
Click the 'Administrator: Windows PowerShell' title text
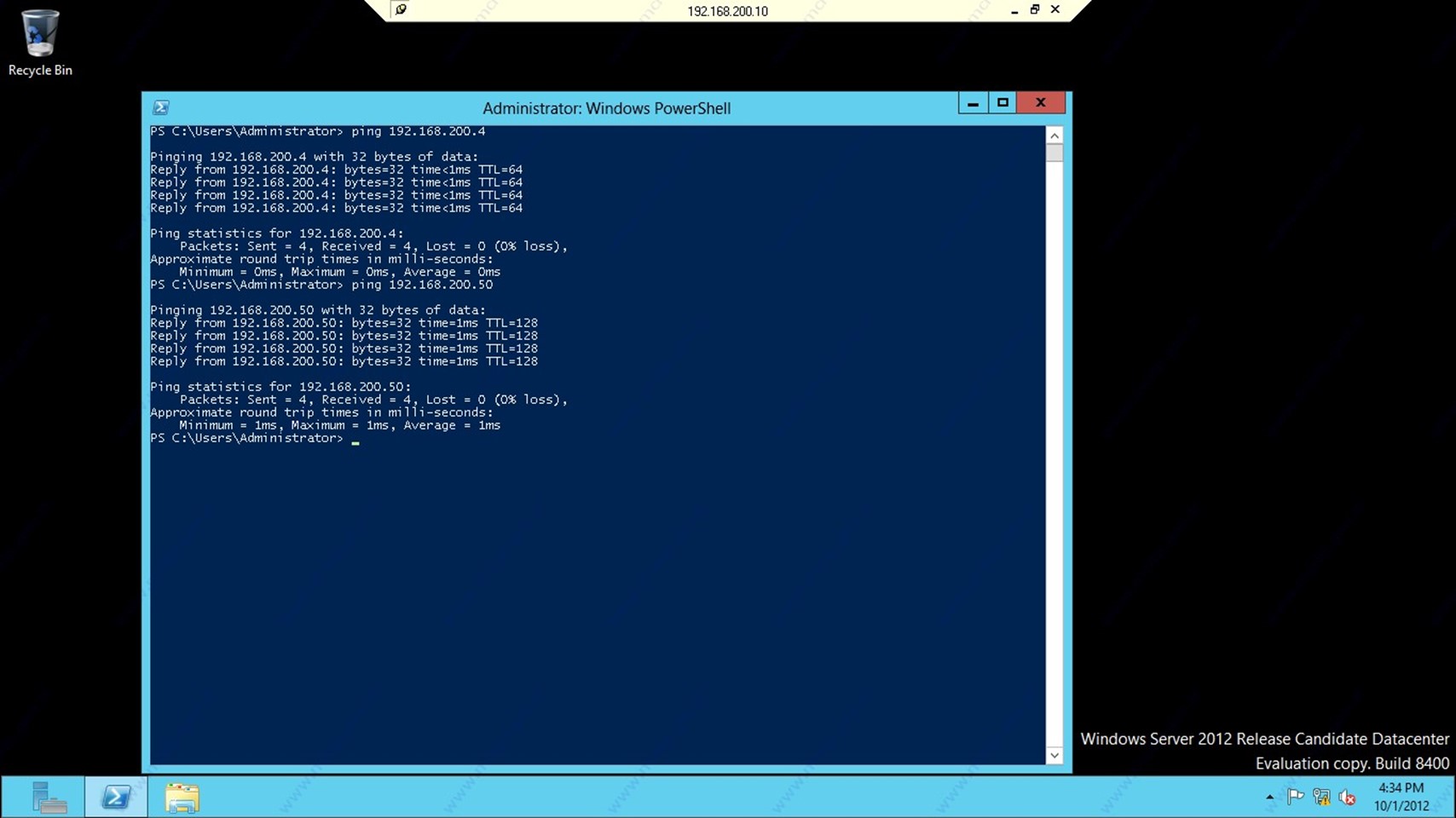[x=606, y=108]
